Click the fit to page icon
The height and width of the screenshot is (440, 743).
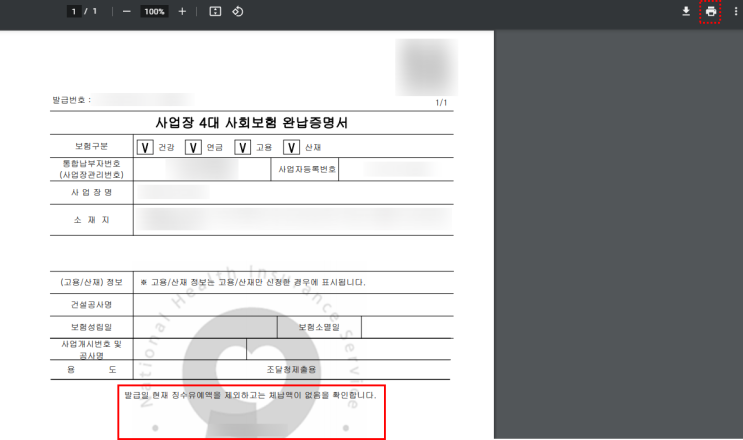coord(215,11)
